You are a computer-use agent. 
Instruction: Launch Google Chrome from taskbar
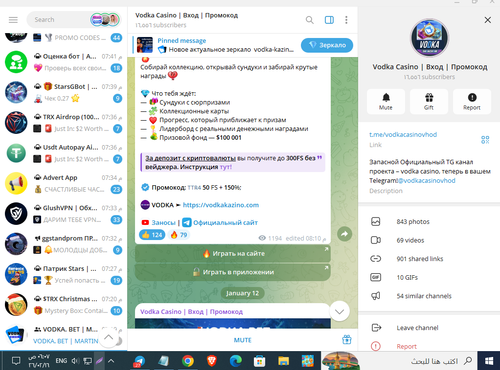pyautogui.click(x=188, y=361)
